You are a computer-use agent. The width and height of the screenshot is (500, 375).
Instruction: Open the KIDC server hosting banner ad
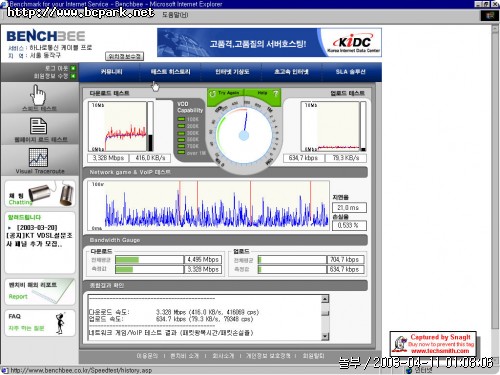(x=269, y=42)
